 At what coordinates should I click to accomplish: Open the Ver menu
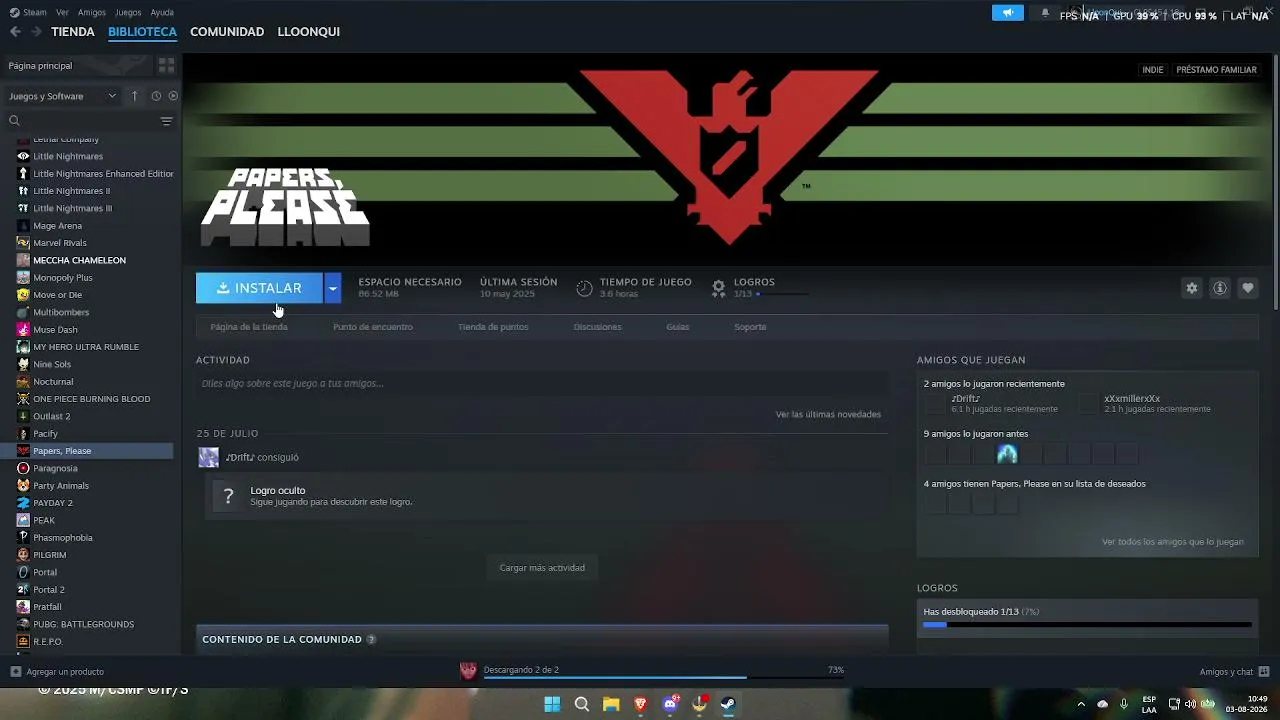[63, 12]
